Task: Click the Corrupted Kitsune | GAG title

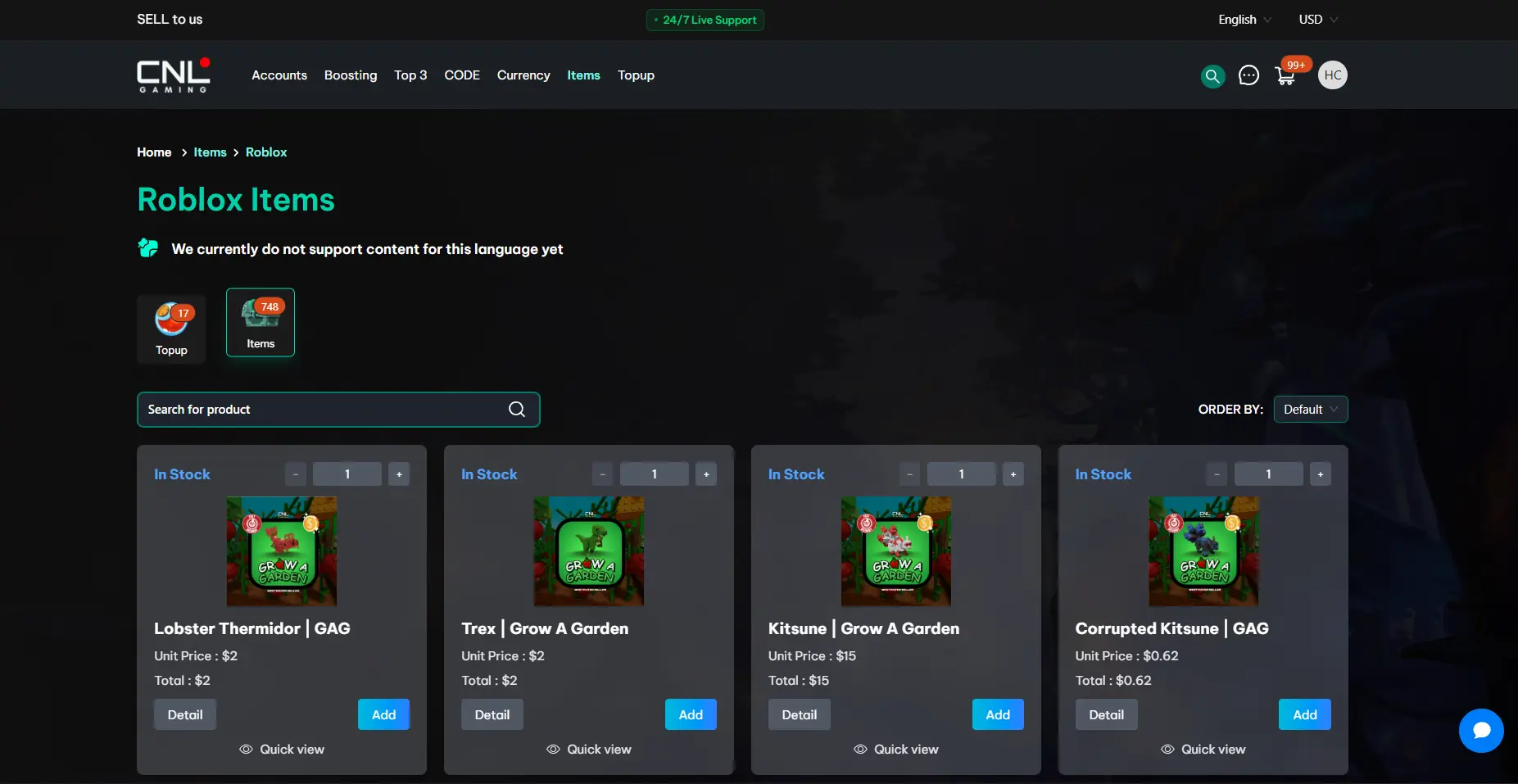Action: pos(1172,628)
